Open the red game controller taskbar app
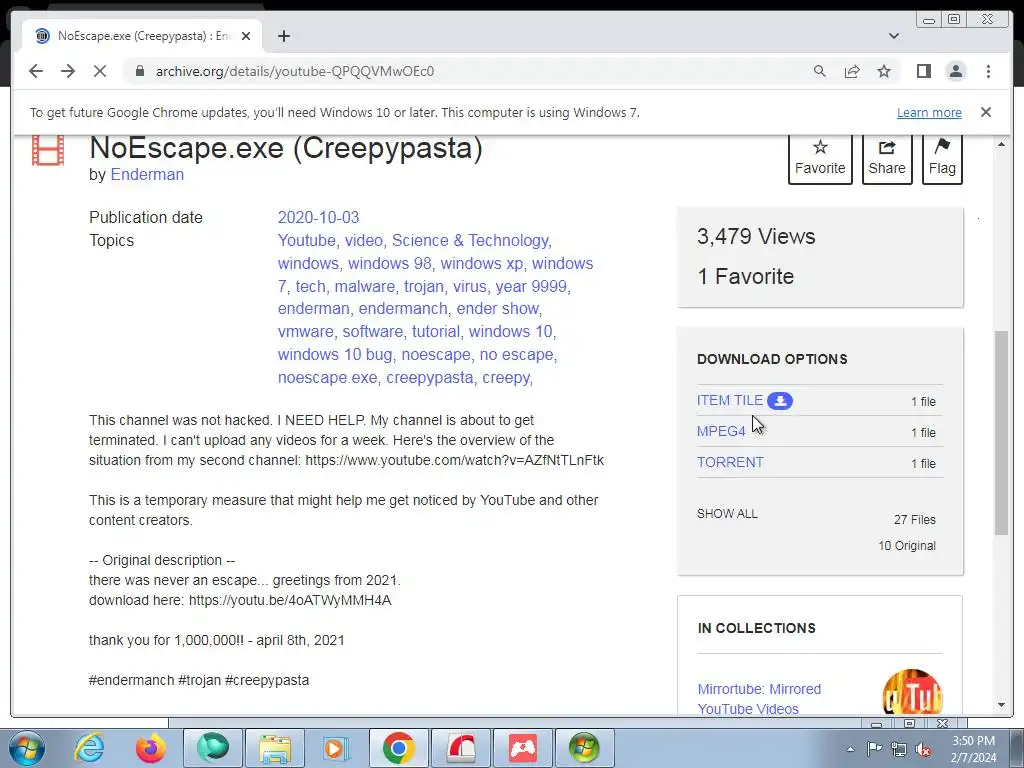This screenshot has width=1024, height=768. pos(523,748)
